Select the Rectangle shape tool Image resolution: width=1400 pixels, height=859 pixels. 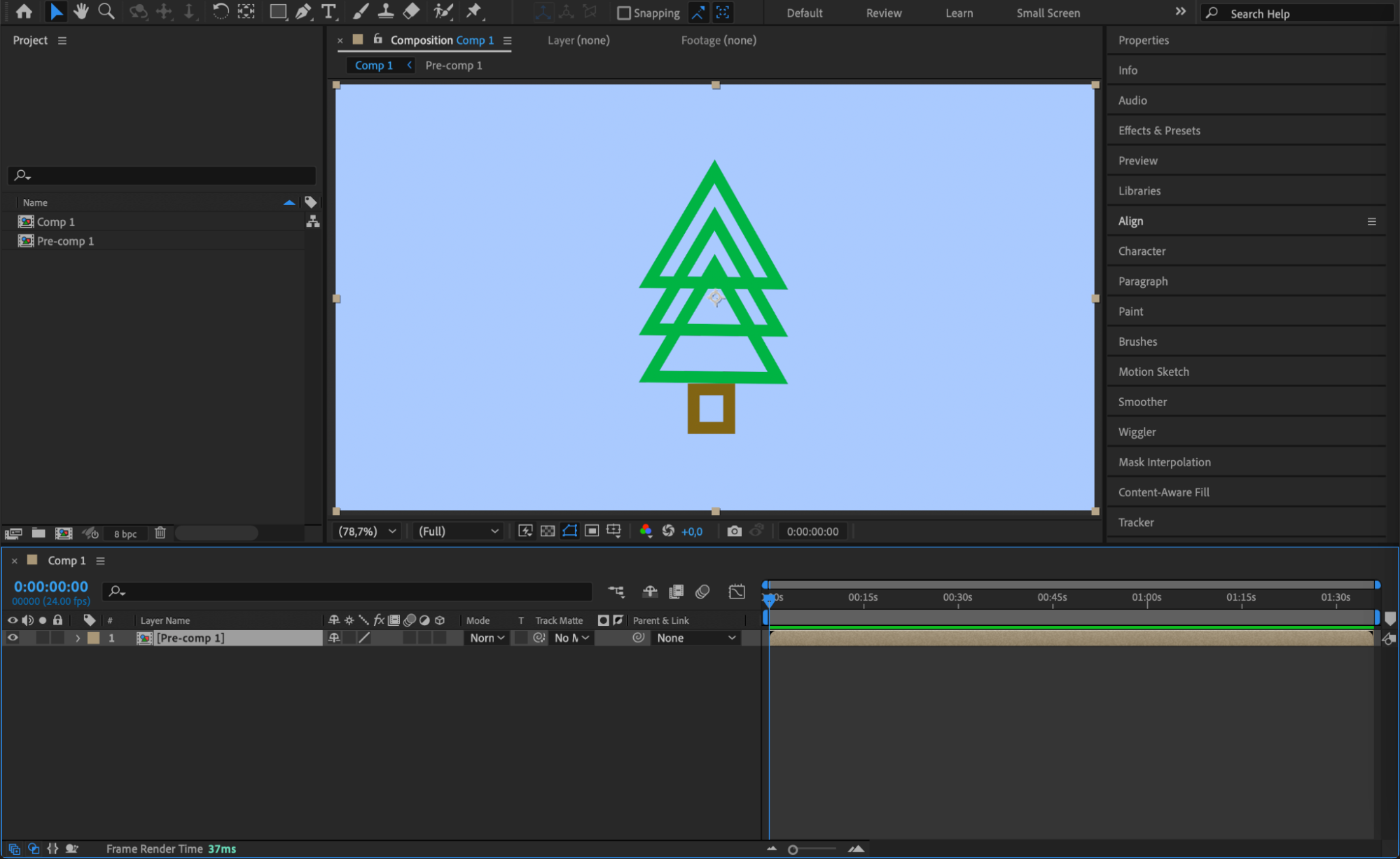278,11
